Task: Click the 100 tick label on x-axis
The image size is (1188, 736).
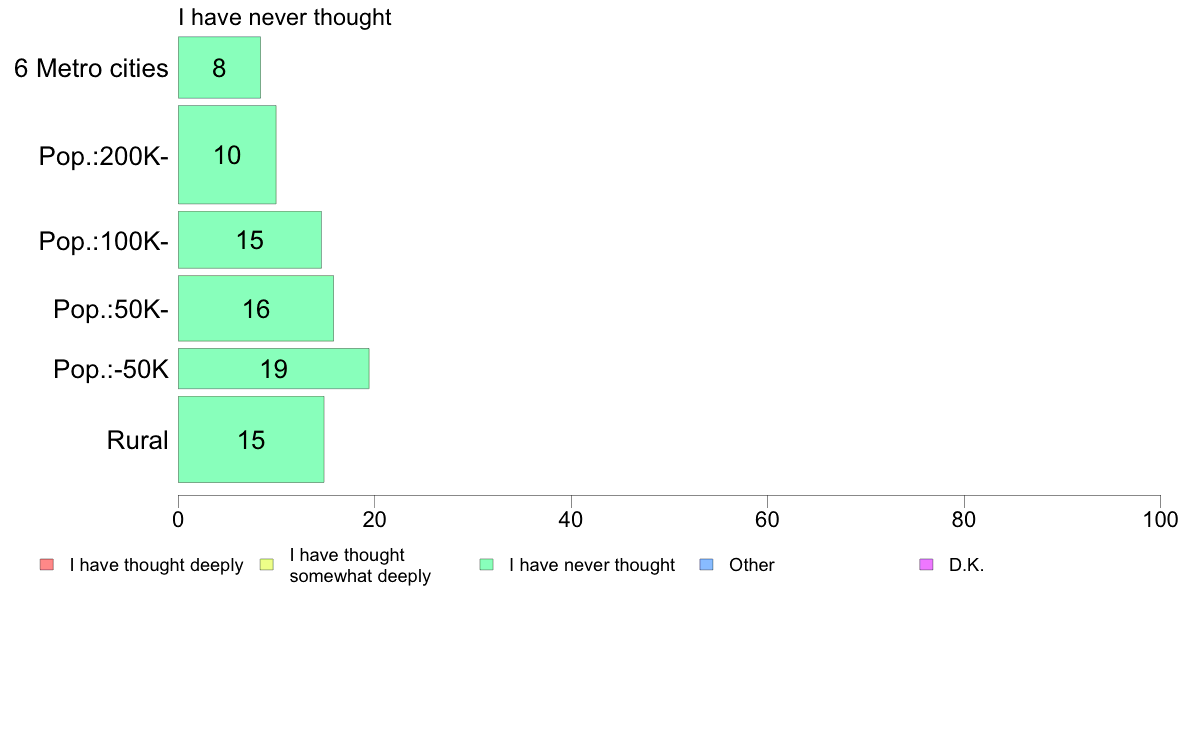Action: click(1160, 519)
